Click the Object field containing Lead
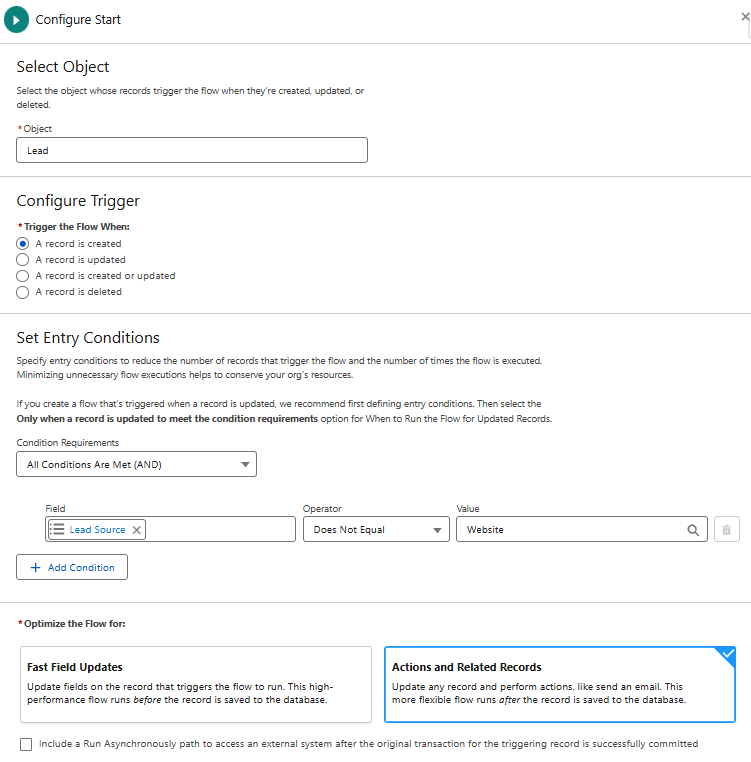Screen dimensions: 751x762 pyautogui.click(x=192, y=150)
